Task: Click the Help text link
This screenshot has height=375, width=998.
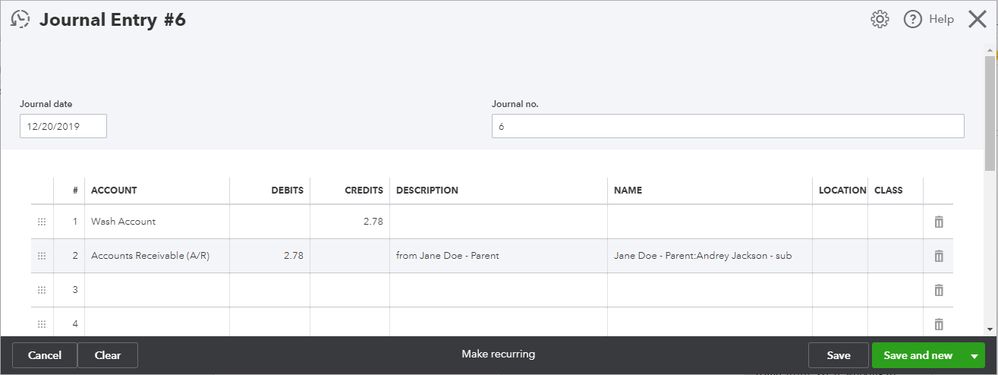Action: tap(941, 20)
